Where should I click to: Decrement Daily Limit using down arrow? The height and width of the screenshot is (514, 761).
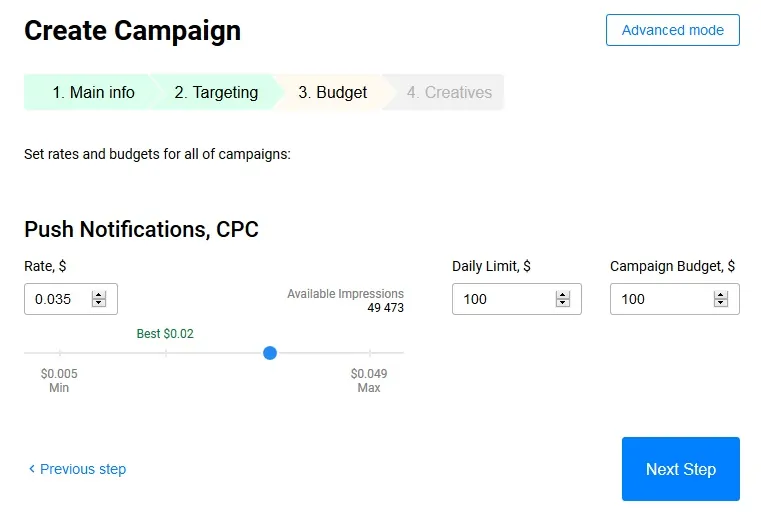(x=562, y=303)
